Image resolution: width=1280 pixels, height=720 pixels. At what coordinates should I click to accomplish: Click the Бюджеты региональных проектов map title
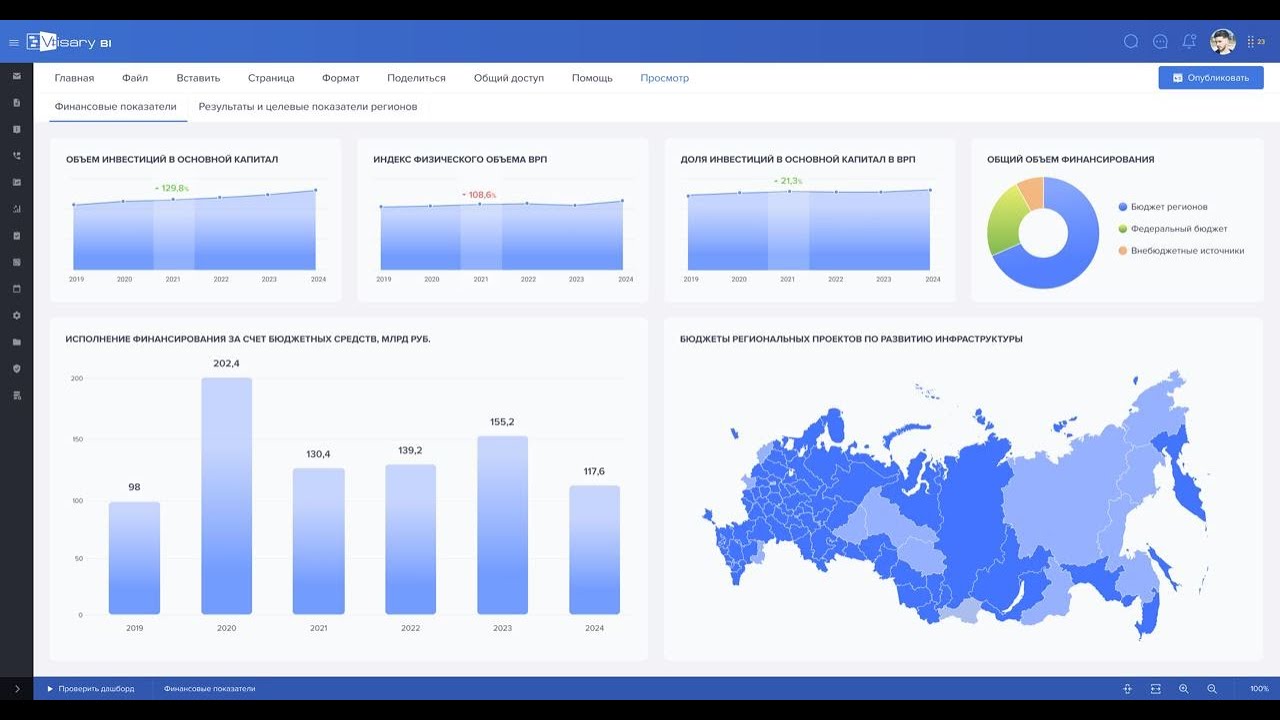pyautogui.click(x=851, y=339)
